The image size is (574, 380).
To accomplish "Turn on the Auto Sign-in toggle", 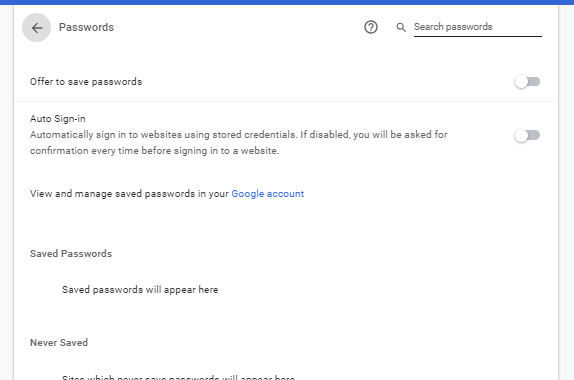I will [x=527, y=135].
